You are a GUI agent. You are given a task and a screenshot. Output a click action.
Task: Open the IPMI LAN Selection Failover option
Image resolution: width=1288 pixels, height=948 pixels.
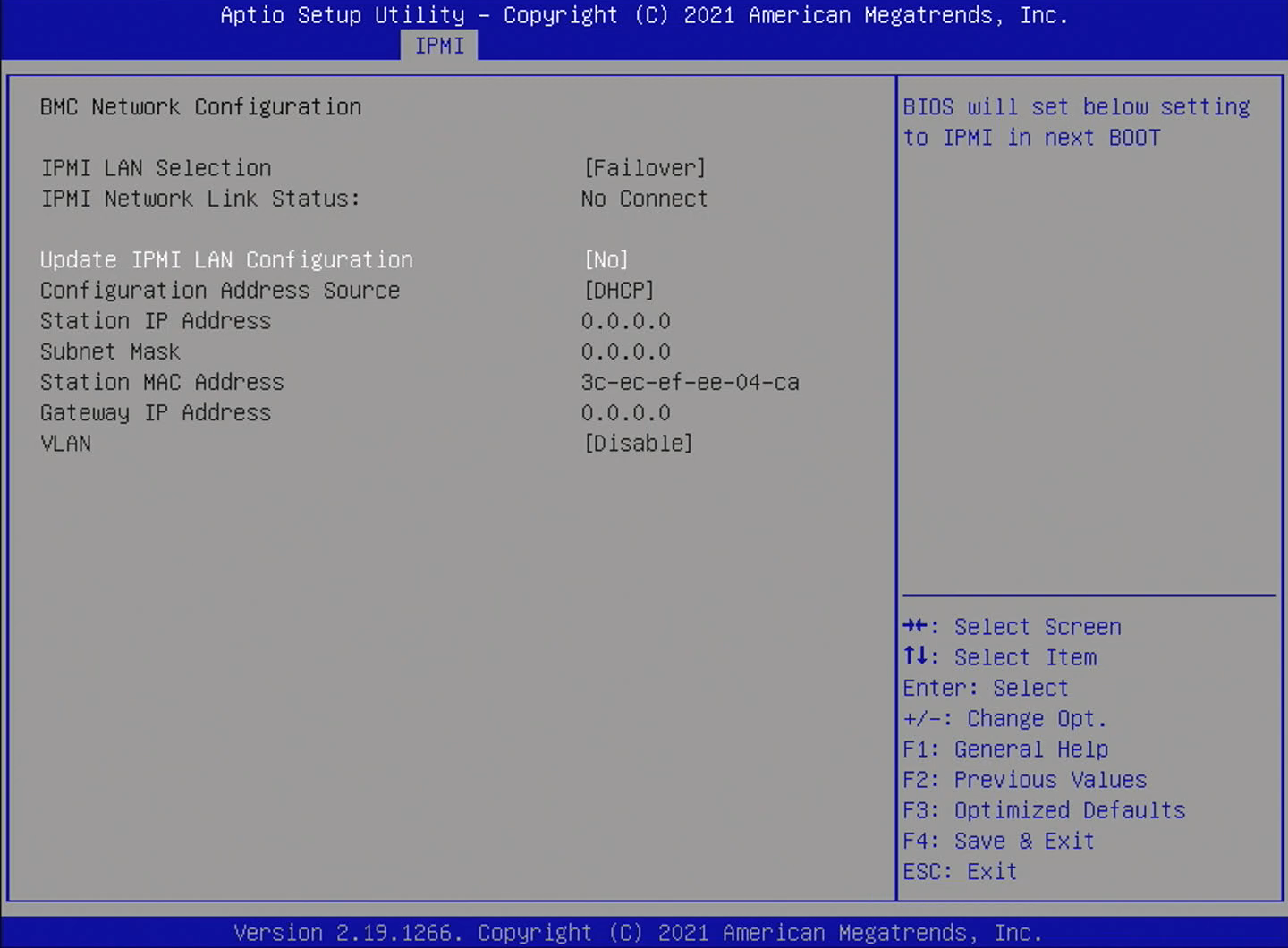644,168
